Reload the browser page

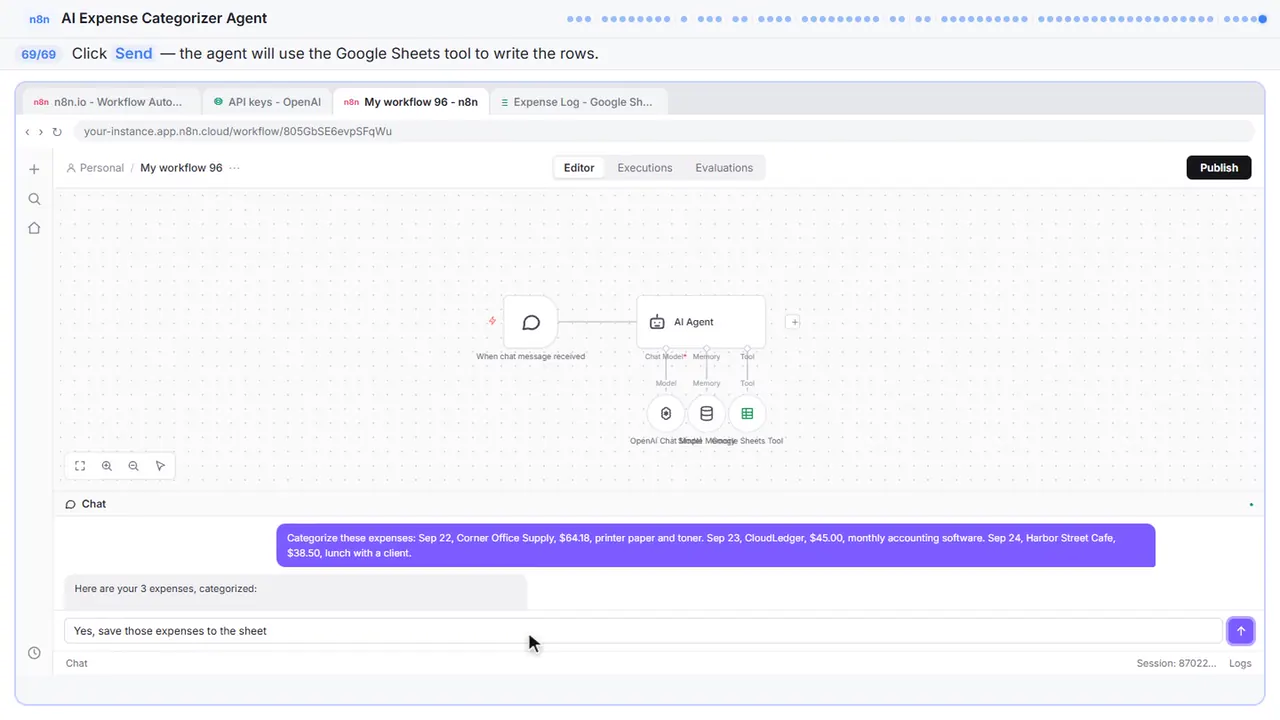tap(57, 131)
